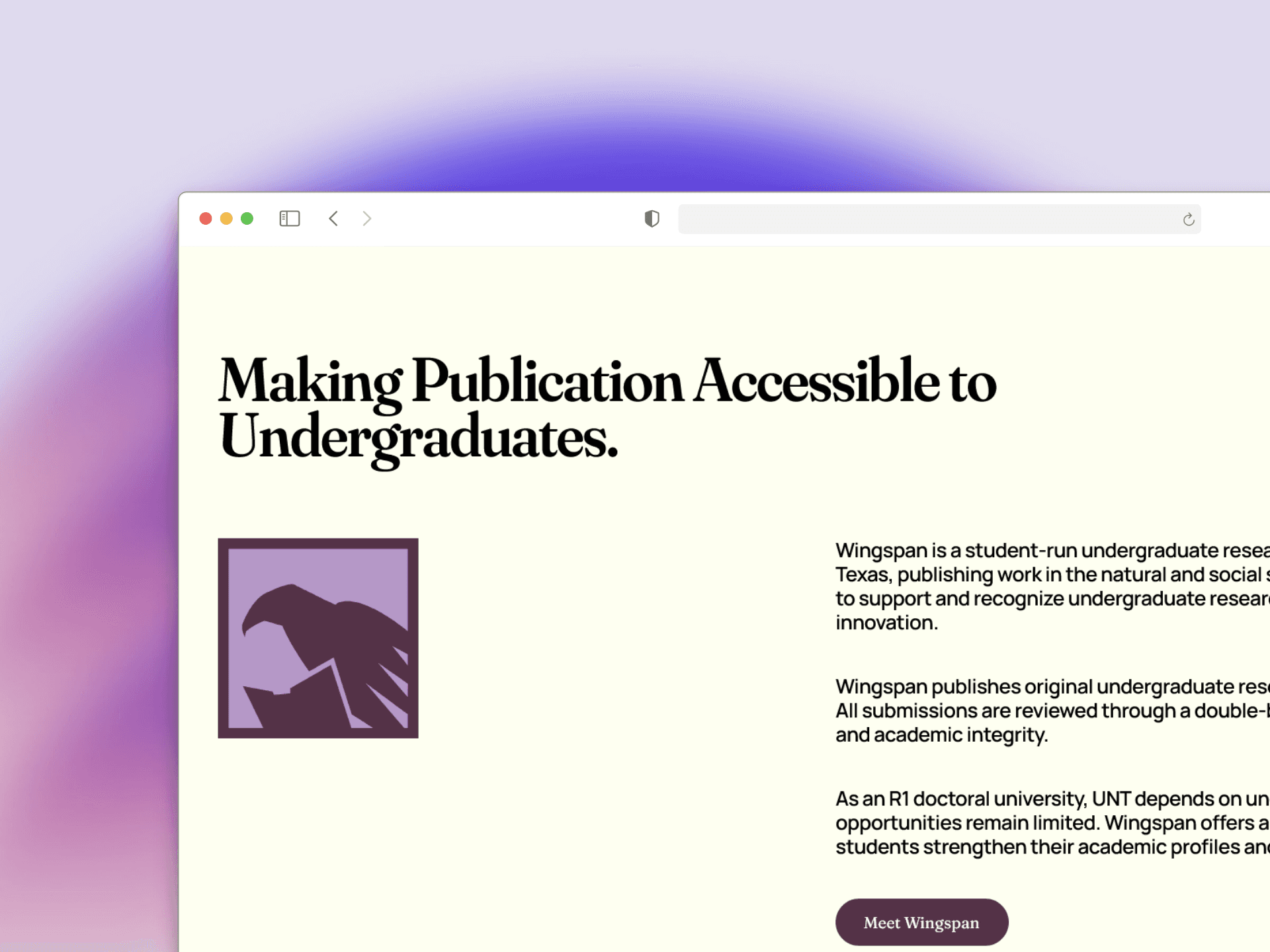Image resolution: width=1270 pixels, height=952 pixels.
Task: Click the 'Undergraduates.' heading line
Action: click(418, 437)
